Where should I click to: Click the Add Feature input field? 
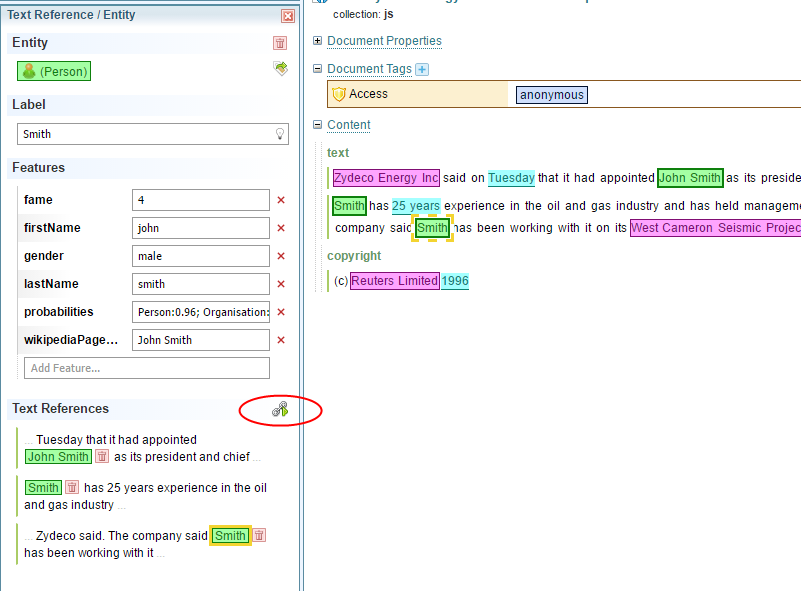click(x=147, y=368)
